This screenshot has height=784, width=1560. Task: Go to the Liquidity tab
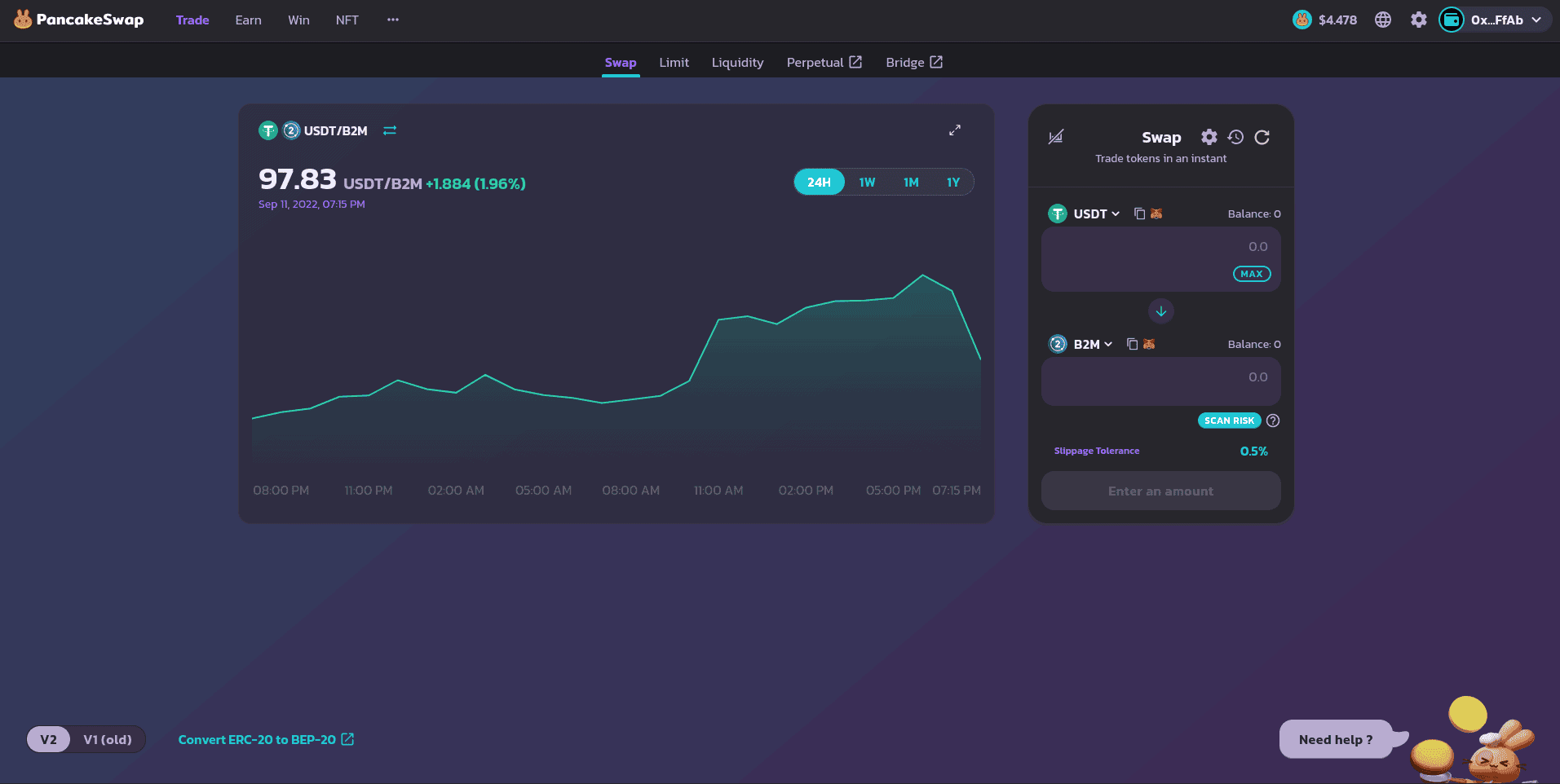tap(738, 62)
